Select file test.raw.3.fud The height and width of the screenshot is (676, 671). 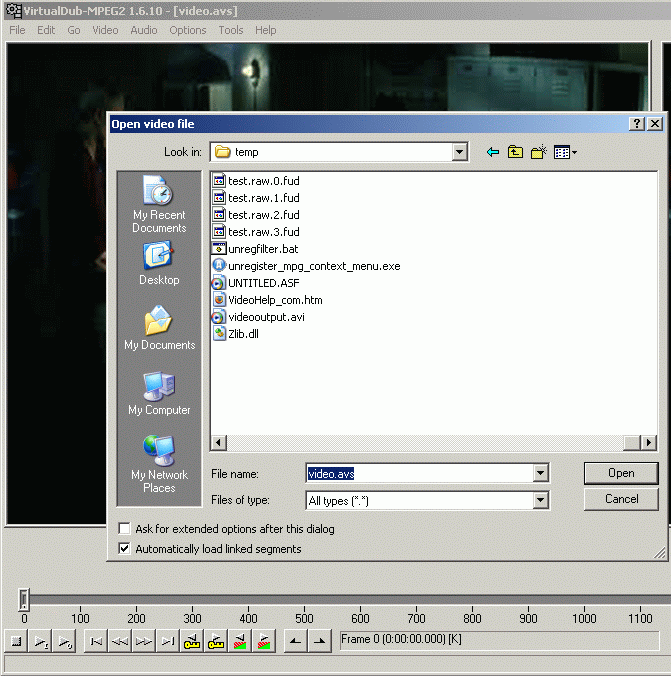[x=256, y=232]
